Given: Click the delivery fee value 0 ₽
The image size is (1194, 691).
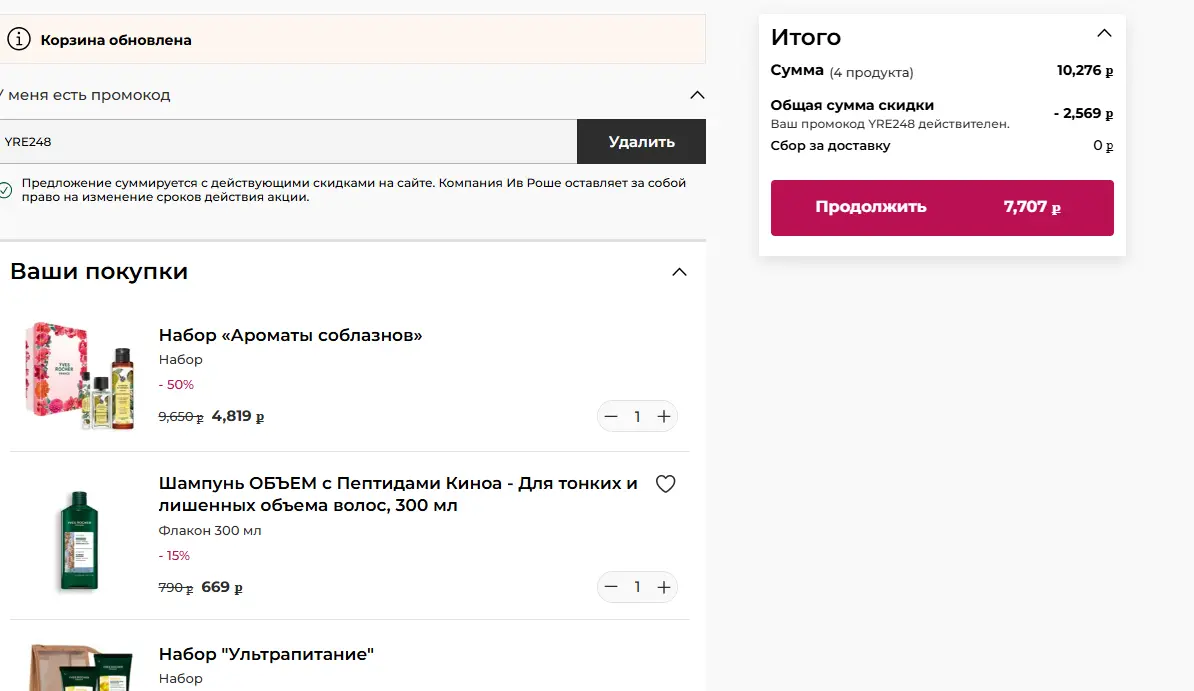Looking at the screenshot, I should tap(1103, 146).
